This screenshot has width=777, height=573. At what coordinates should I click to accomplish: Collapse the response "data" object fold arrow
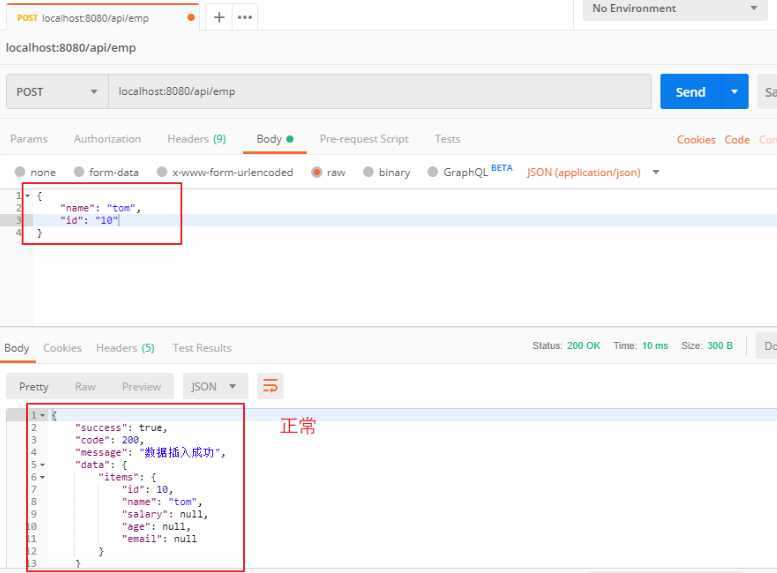tap(42, 465)
